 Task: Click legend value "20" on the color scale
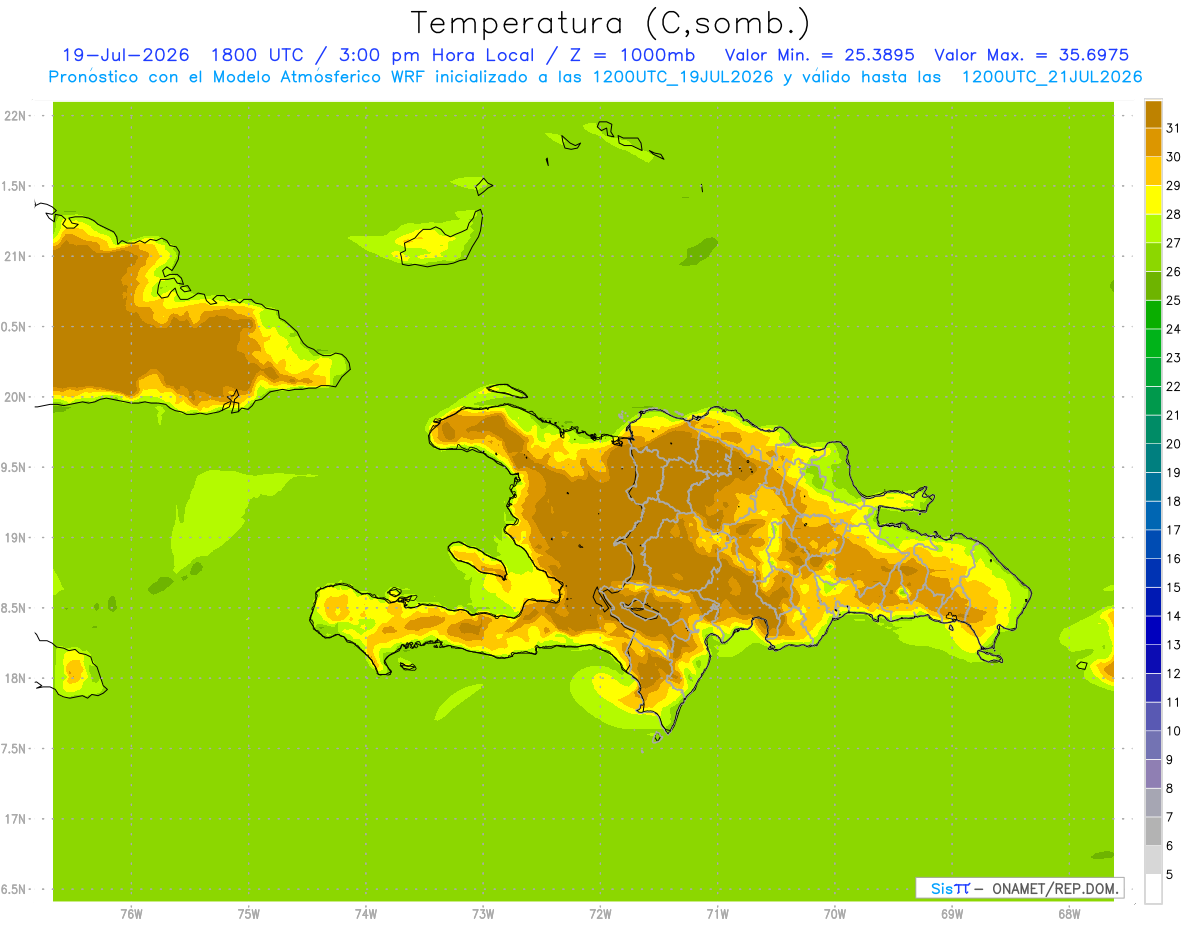1173,444
